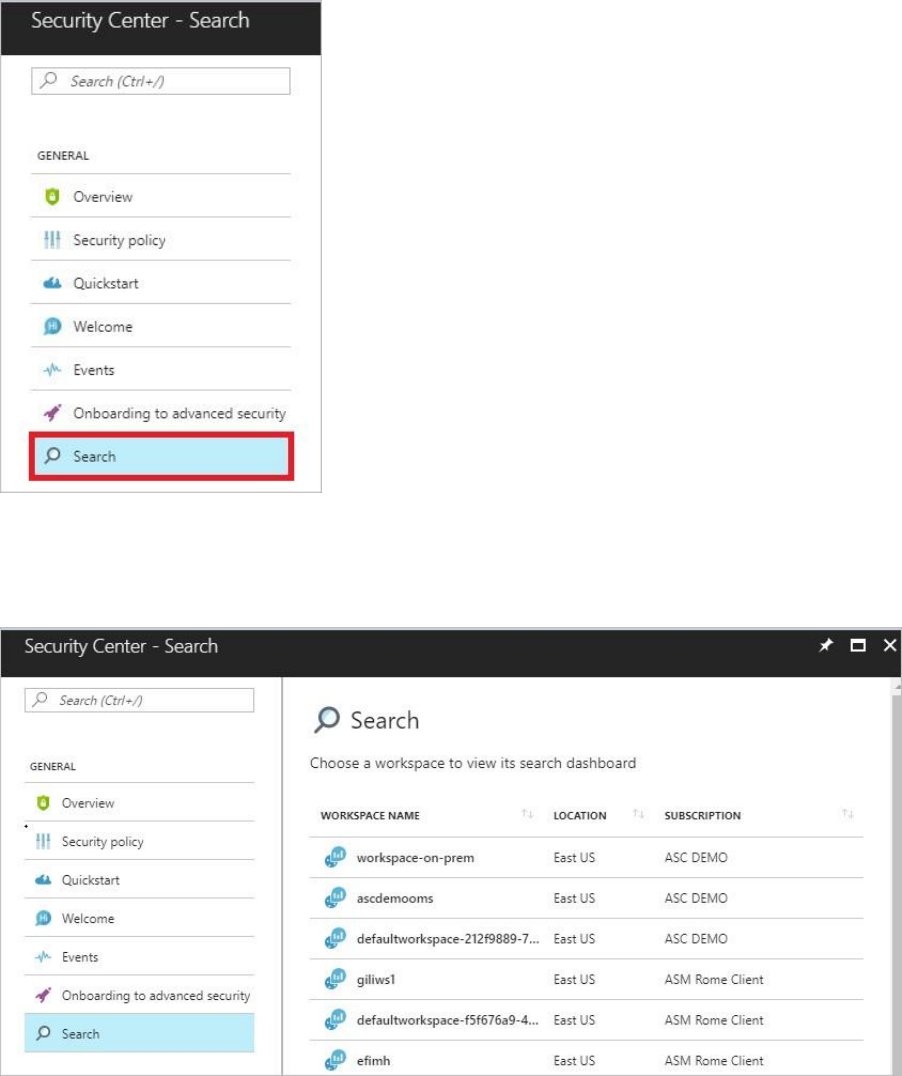
Task: Sort workspaces using the Location column arrows
Action: pos(638,815)
